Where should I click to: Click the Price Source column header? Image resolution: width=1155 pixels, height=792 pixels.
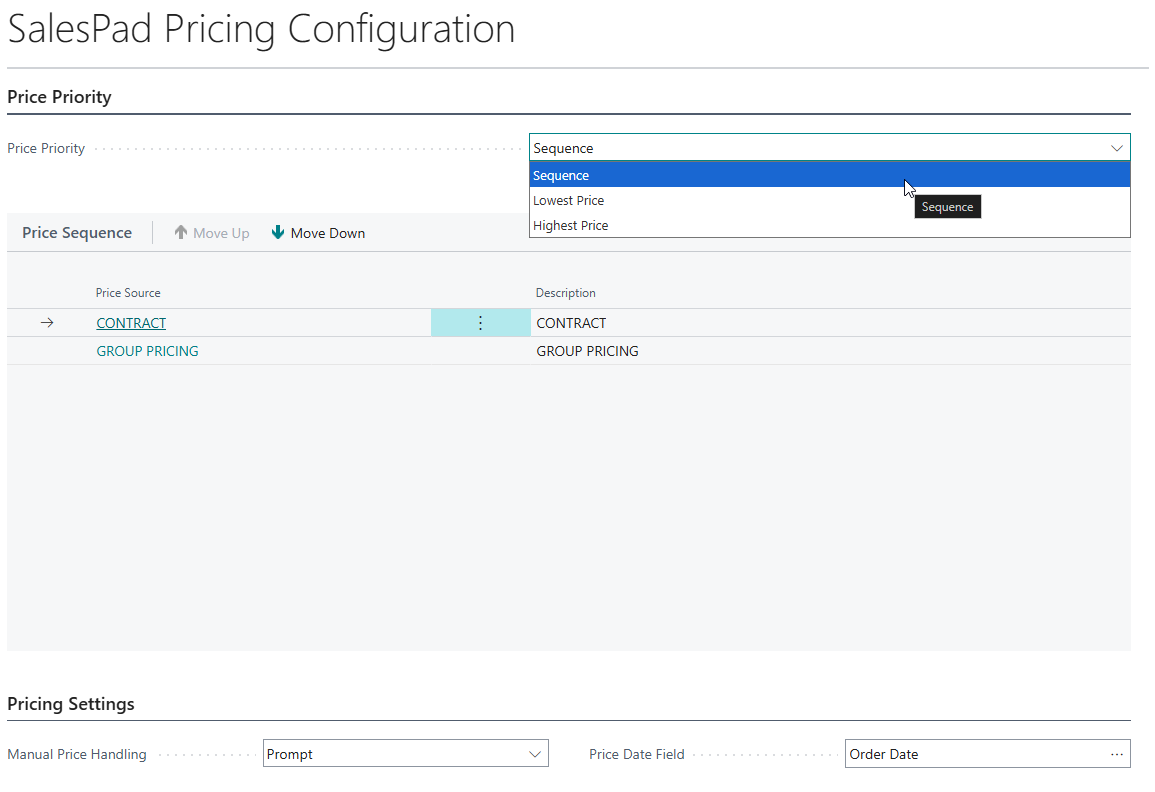tap(128, 292)
